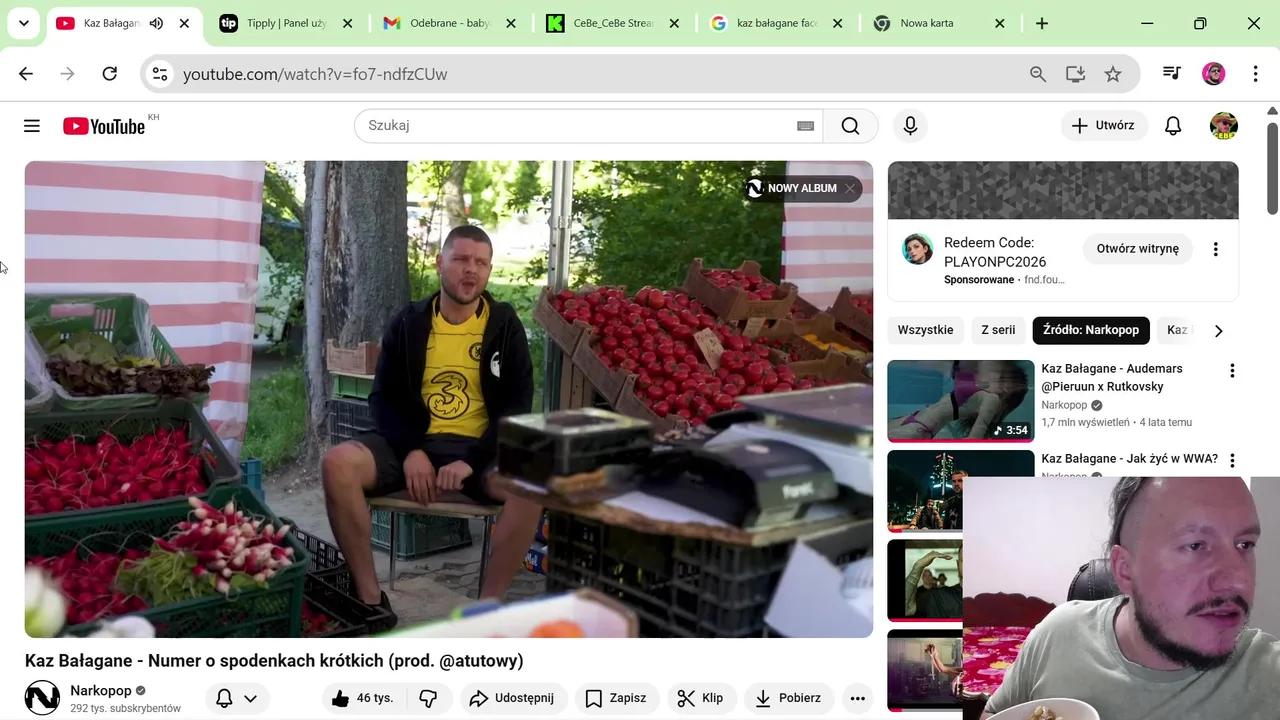The width and height of the screenshot is (1280, 720).
Task: Switch to the Nowa karta tab
Action: coord(938,23)
